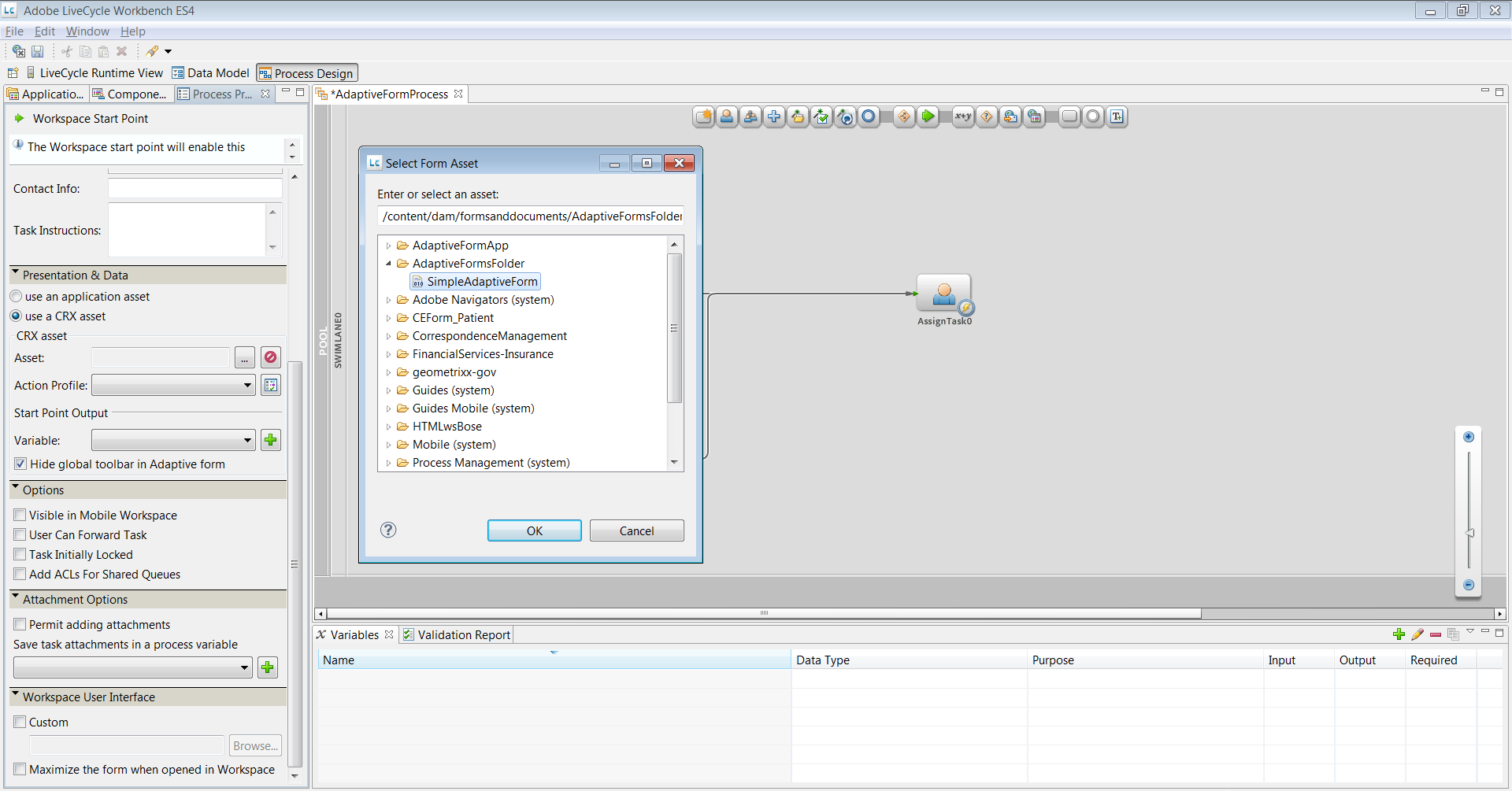Click the blue plus icon in process toolbar
The width and height of the screenshot is (1512, 791).
(774, 116)
